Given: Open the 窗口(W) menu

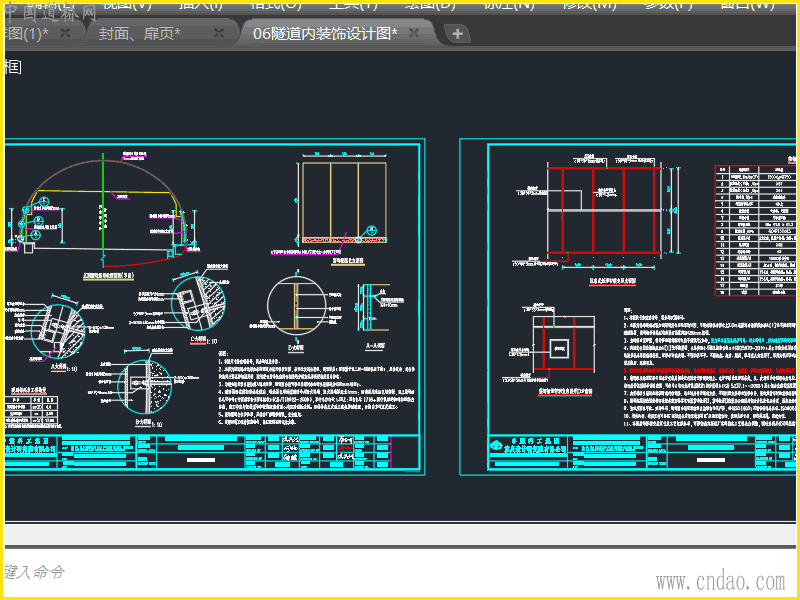Looking at the screenshot, I should (x=748, y=5).
